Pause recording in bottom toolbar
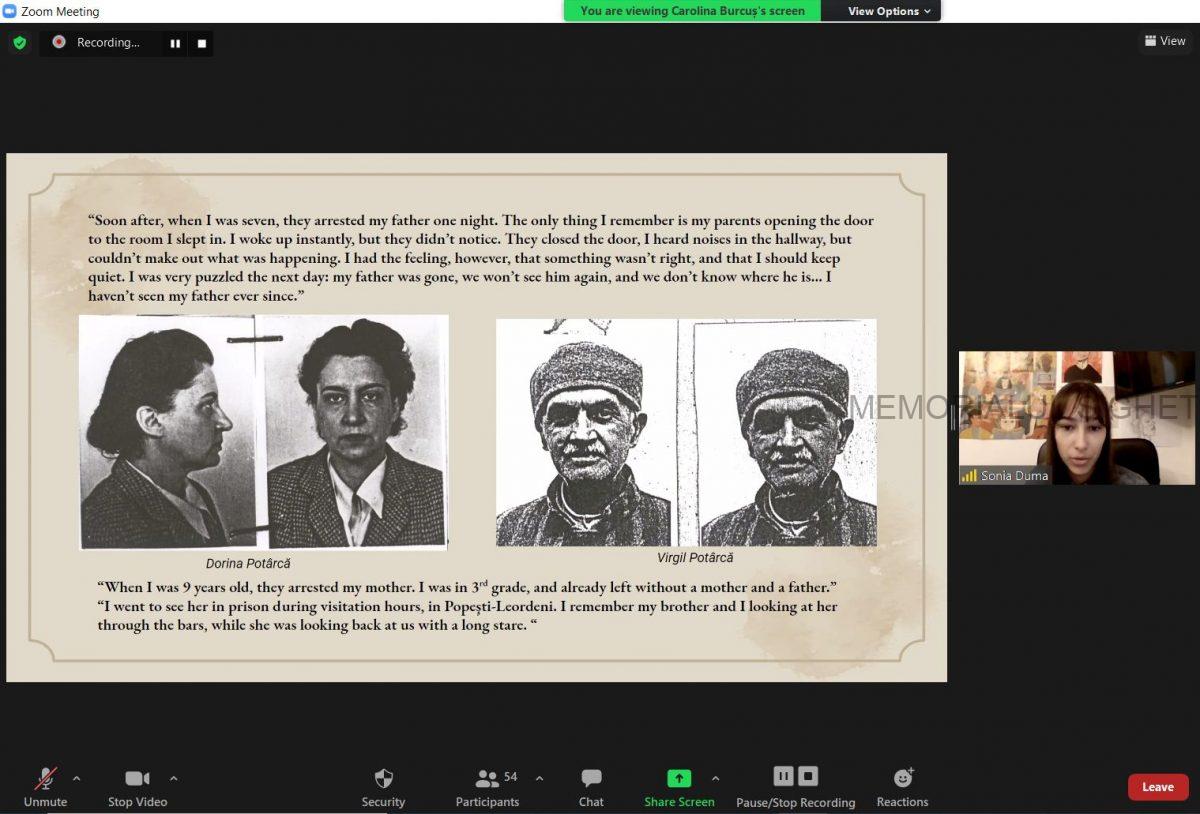This screenshot has height=814, width=1200. (783, 776)
